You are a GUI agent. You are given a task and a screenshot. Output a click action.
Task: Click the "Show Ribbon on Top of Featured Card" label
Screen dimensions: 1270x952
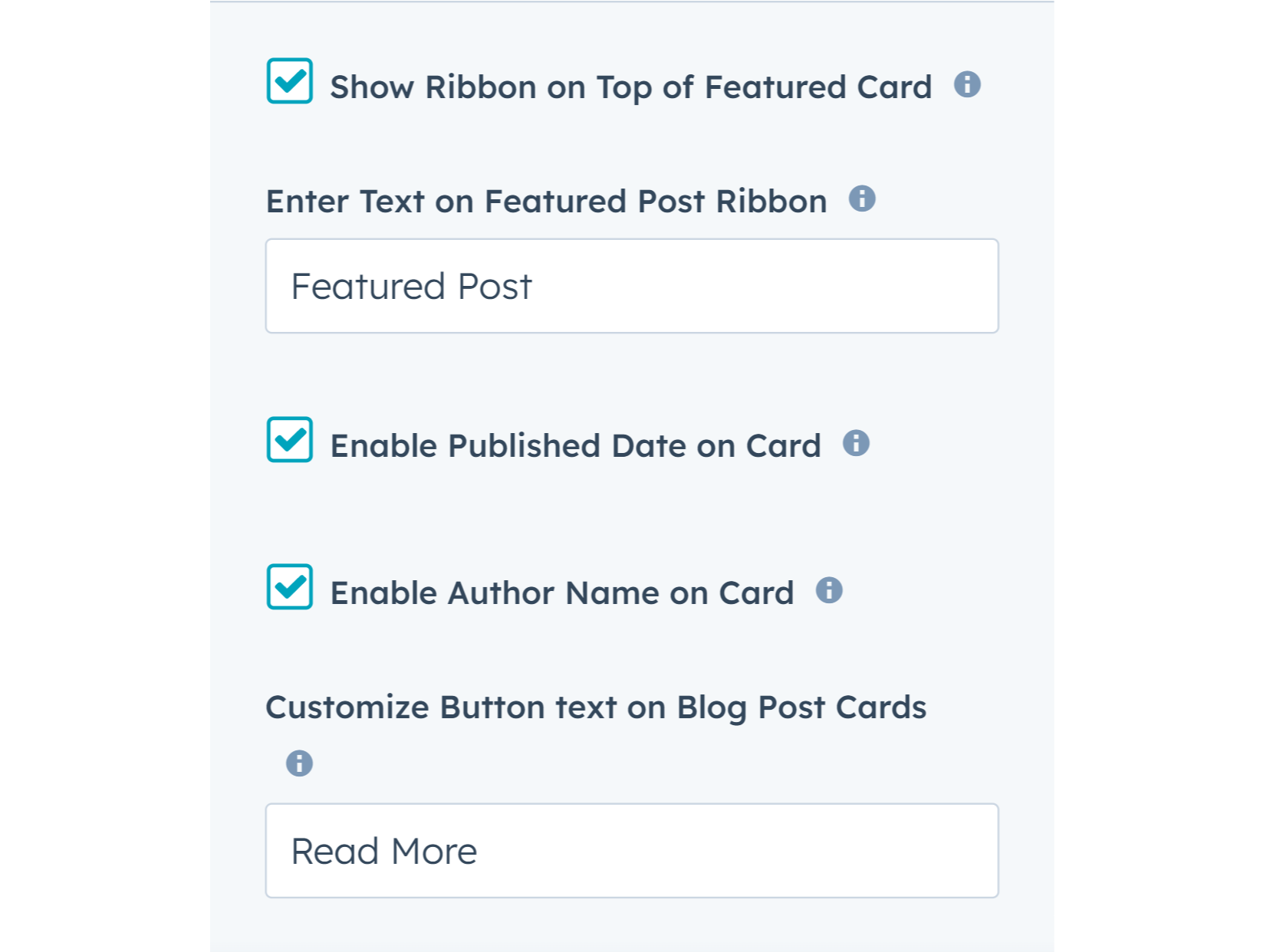point(630,86)
